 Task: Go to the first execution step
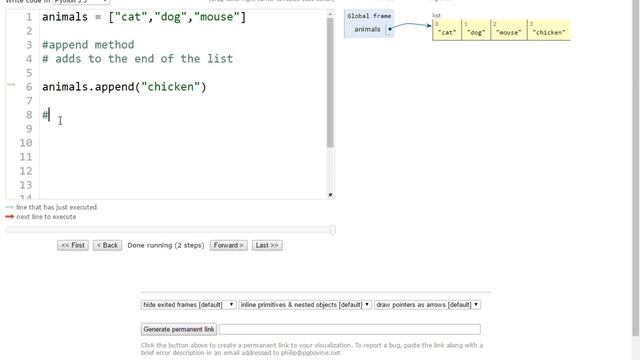pos(73,245)
